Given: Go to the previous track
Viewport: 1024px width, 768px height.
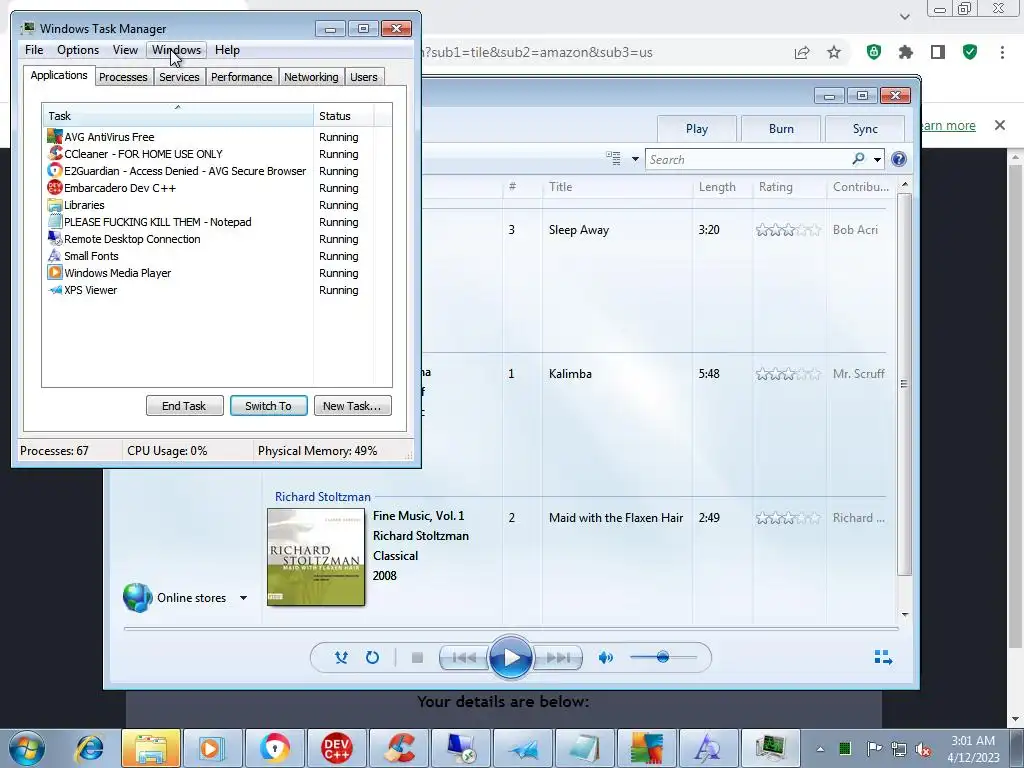Looking at the screenshot, I should coord(464,658).
